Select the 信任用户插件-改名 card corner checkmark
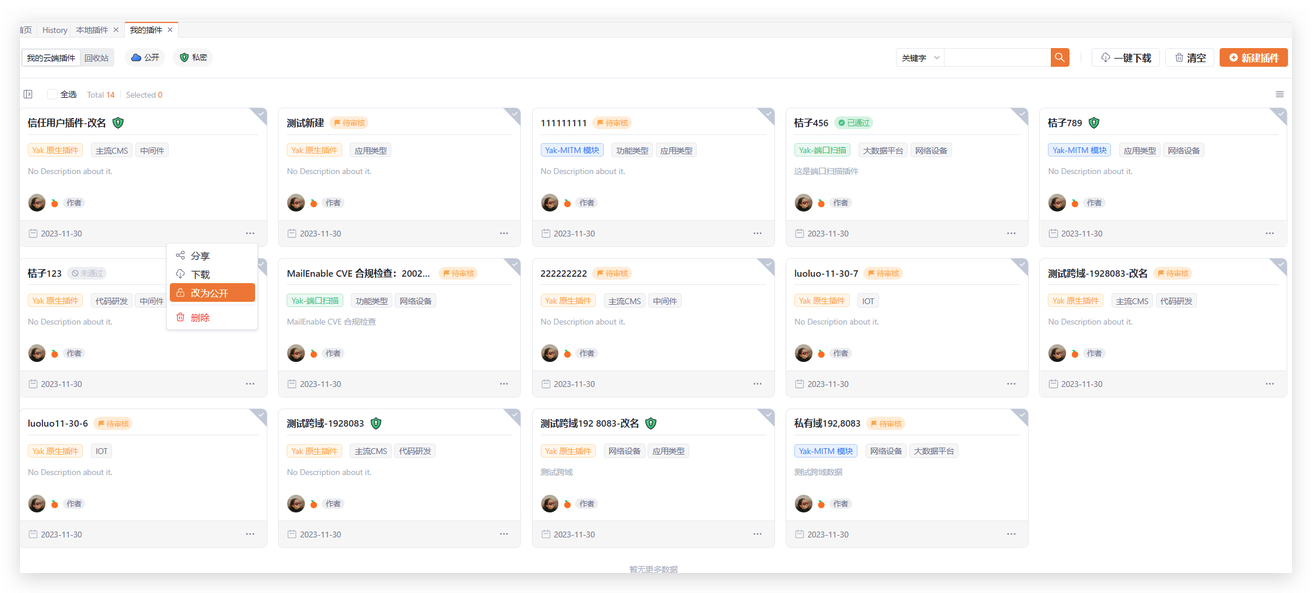Viewport: 1312px width, 593px height. point(259,114)
